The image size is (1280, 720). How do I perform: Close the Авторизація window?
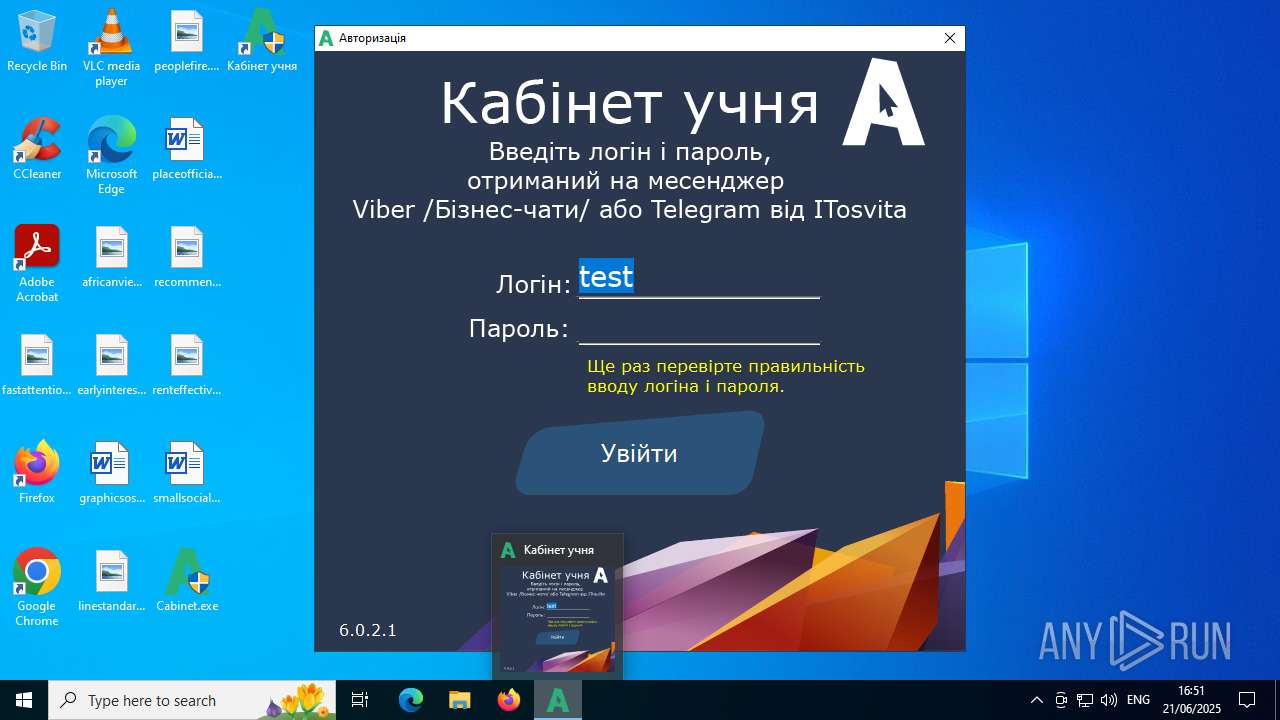tap(950, 38)
